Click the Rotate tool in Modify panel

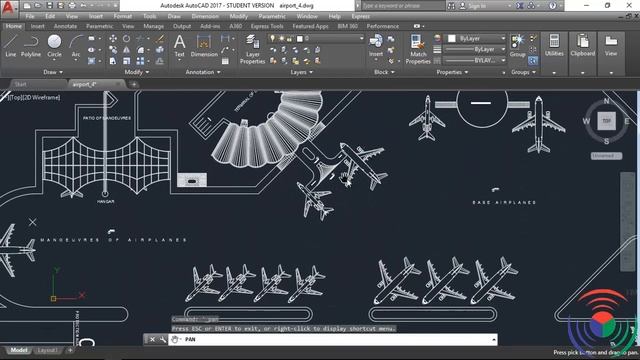click(x=127, y=38)
